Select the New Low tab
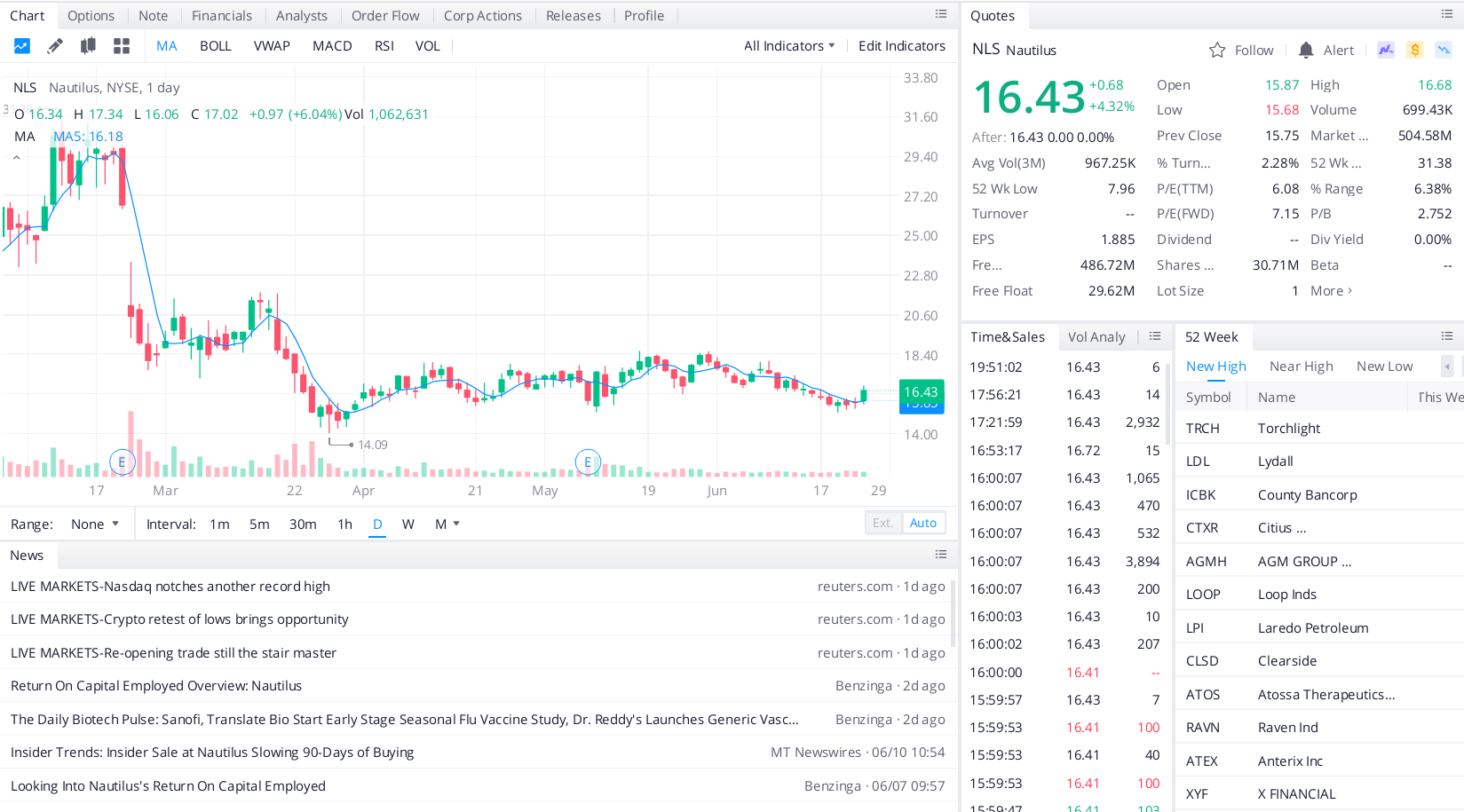Viewport: 1464px width, 812px height. 1385,367
